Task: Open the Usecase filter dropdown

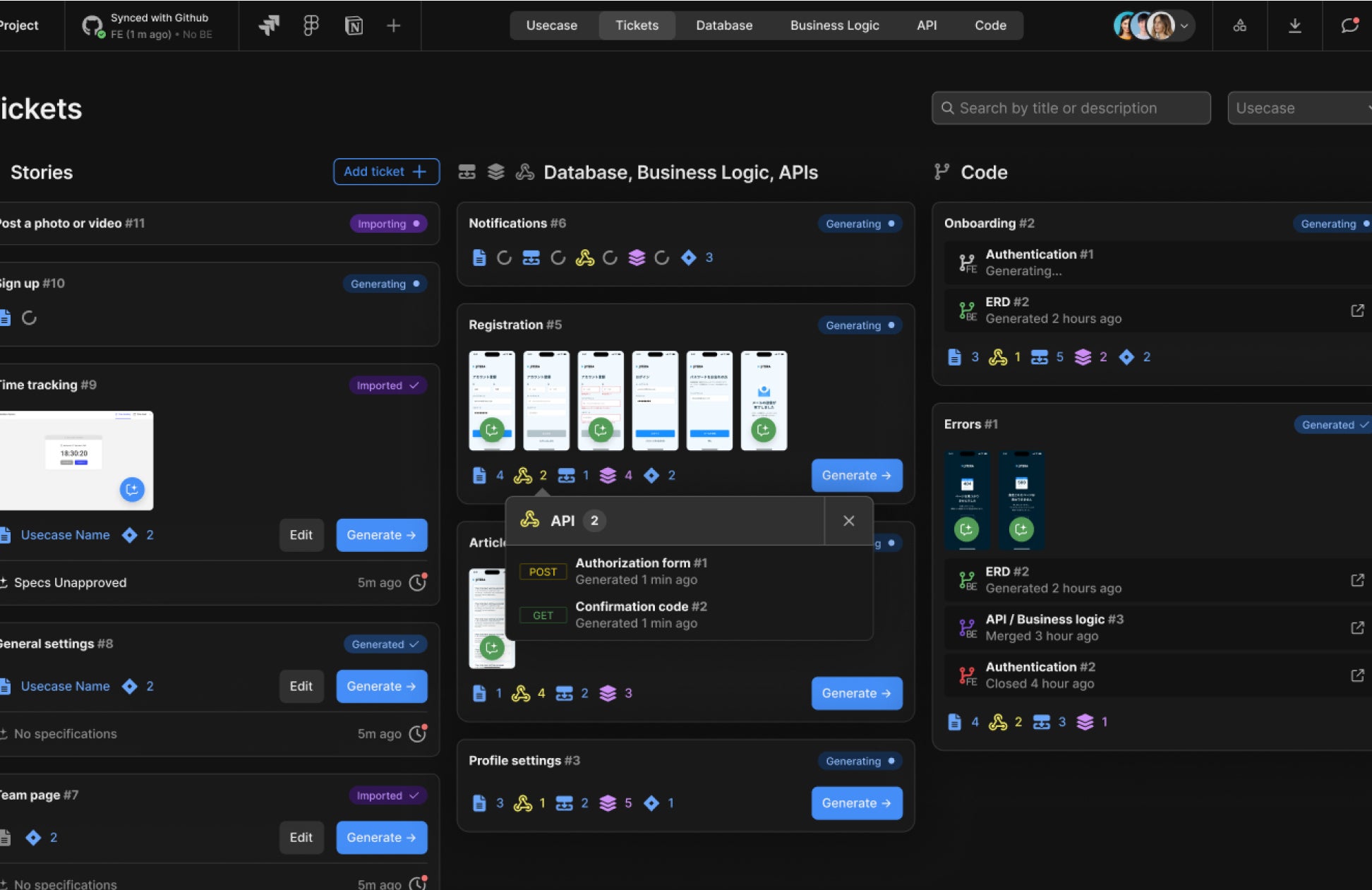Action: click(1299, 108)
